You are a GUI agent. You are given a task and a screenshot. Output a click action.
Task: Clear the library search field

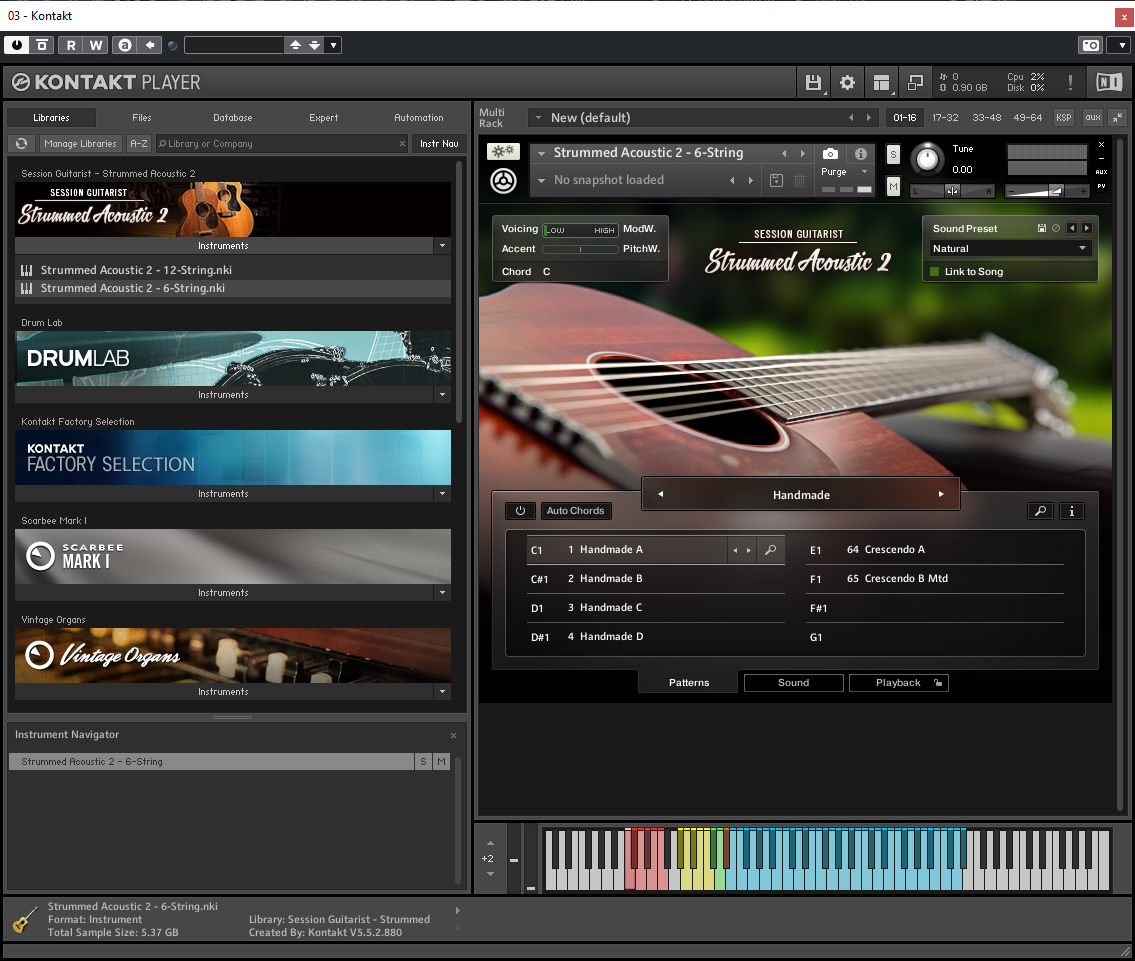coord(402,143)
